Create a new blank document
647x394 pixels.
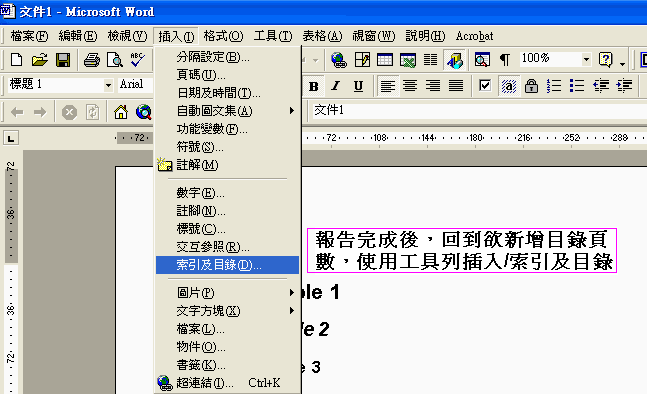tap(16, 60)
